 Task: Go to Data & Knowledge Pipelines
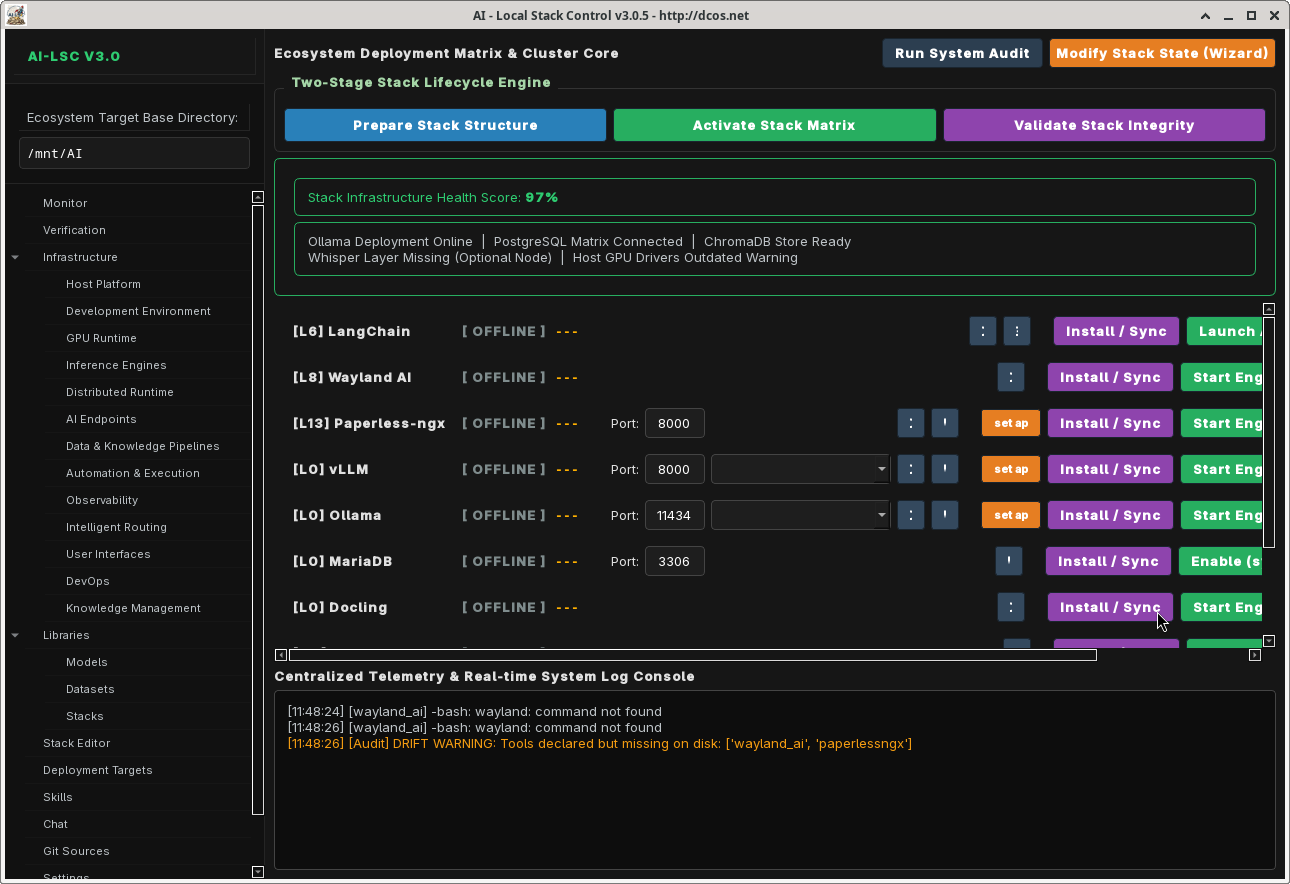pos(143,446)
